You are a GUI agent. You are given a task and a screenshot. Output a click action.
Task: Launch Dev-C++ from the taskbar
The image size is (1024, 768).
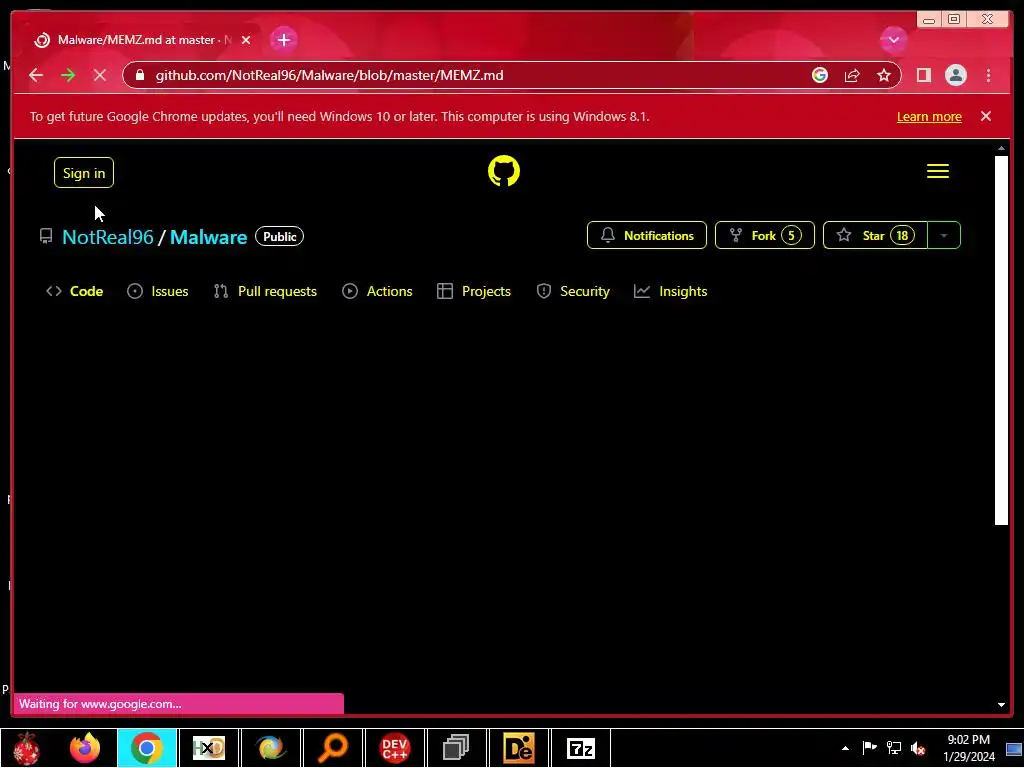click(x=394, y=748)
